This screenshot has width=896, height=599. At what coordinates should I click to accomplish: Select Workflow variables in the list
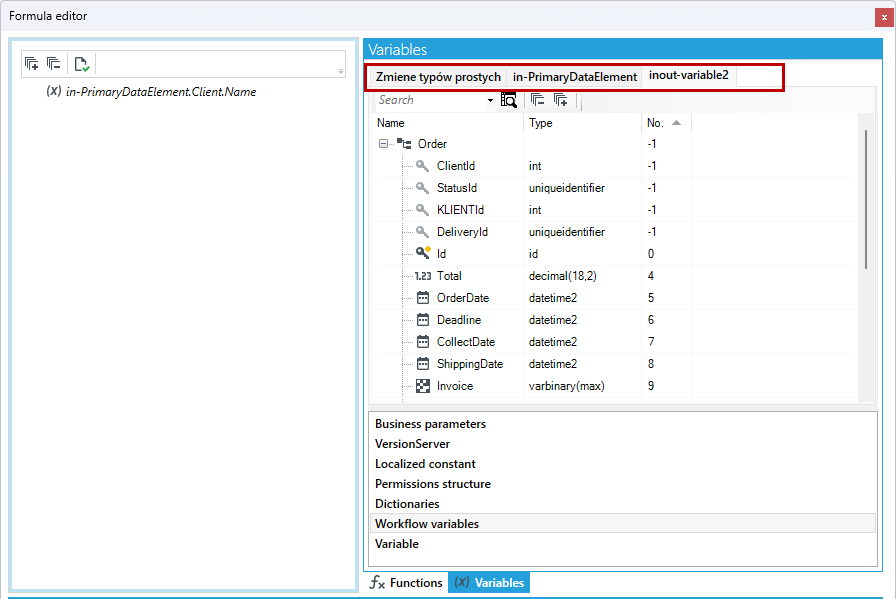623,524
